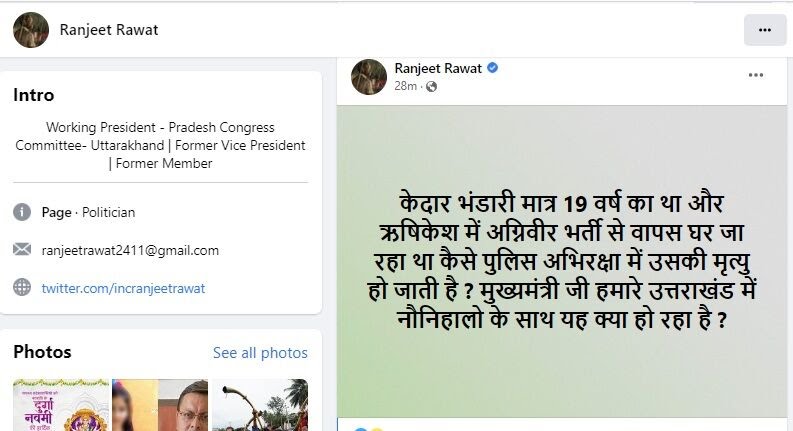
Task: Click the 28m post timestamp
Action: (406, 86)
